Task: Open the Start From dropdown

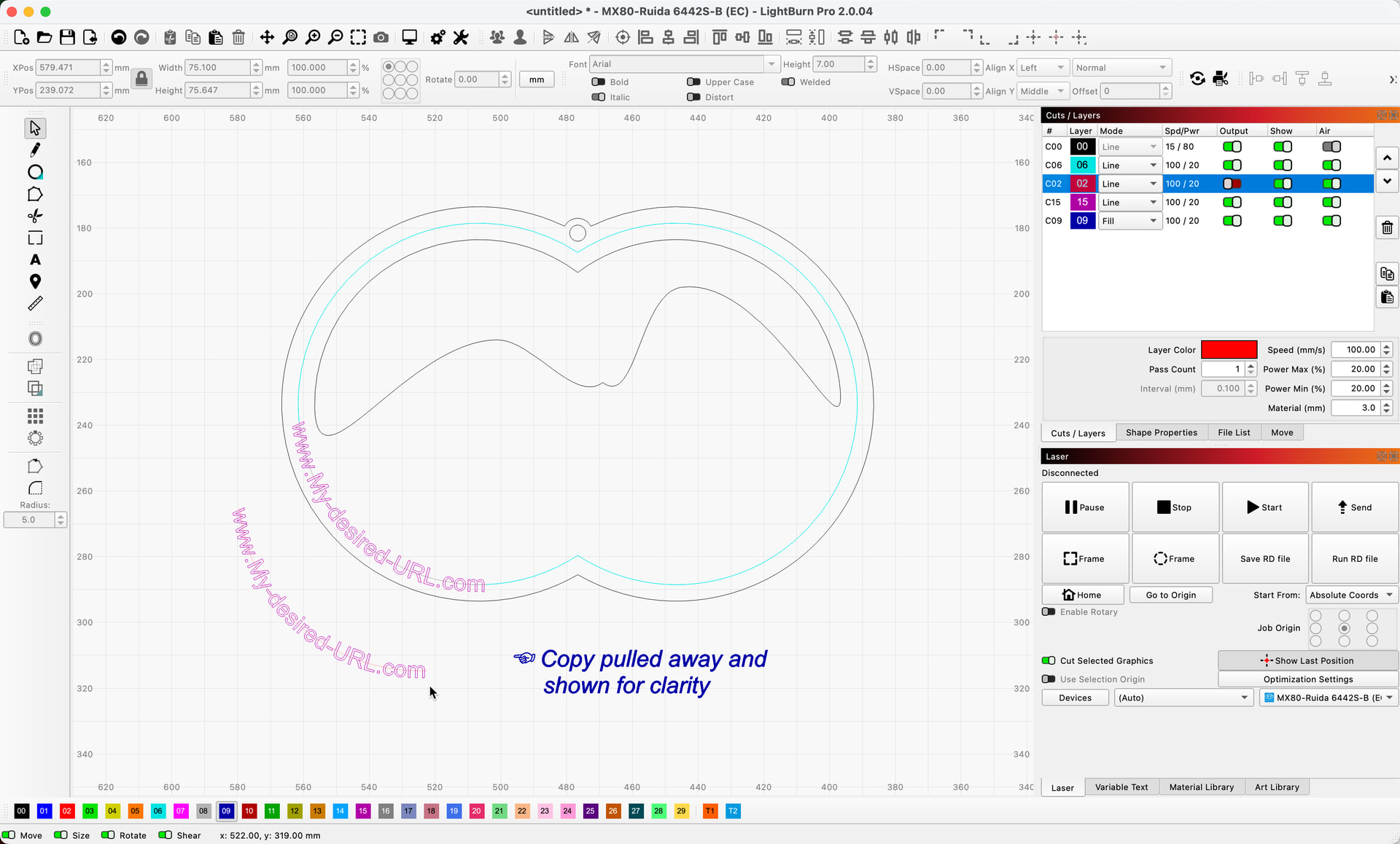Action: tap(1351, 595)
